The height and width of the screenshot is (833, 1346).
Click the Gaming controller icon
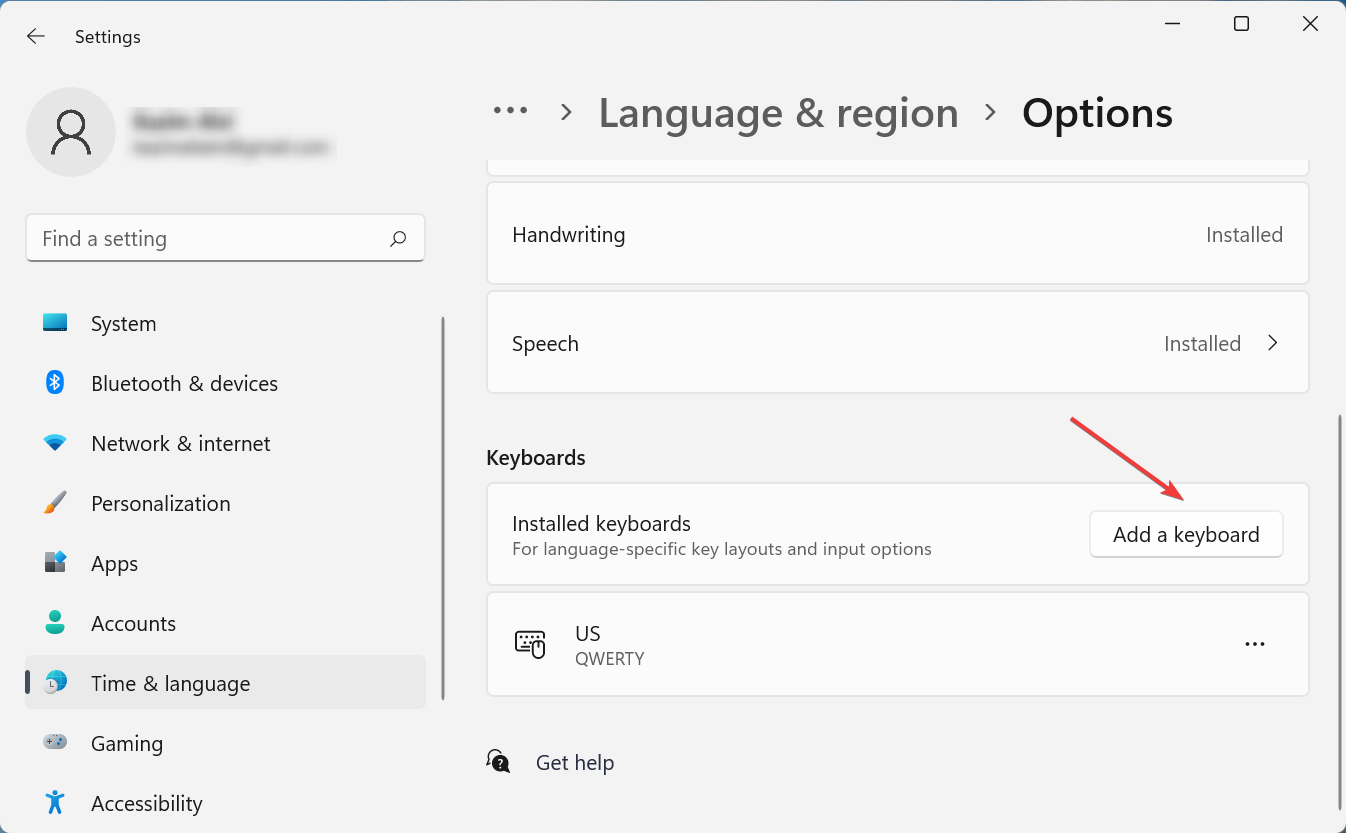[55, 743]
